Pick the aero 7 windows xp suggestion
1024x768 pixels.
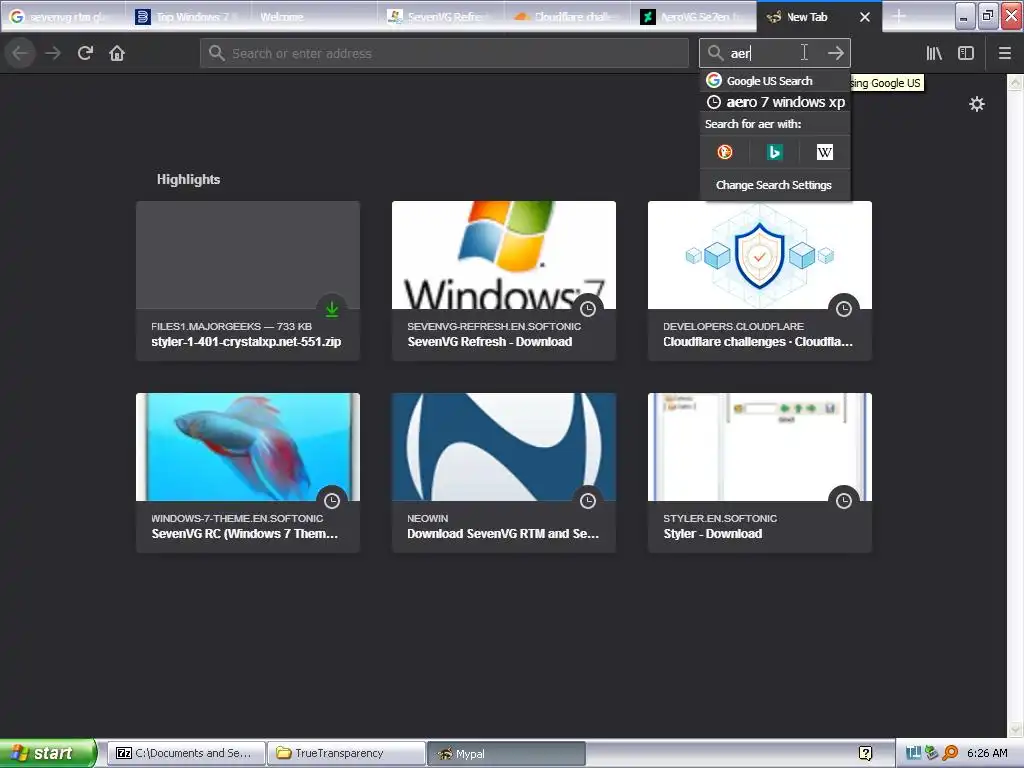click(775, 102)
